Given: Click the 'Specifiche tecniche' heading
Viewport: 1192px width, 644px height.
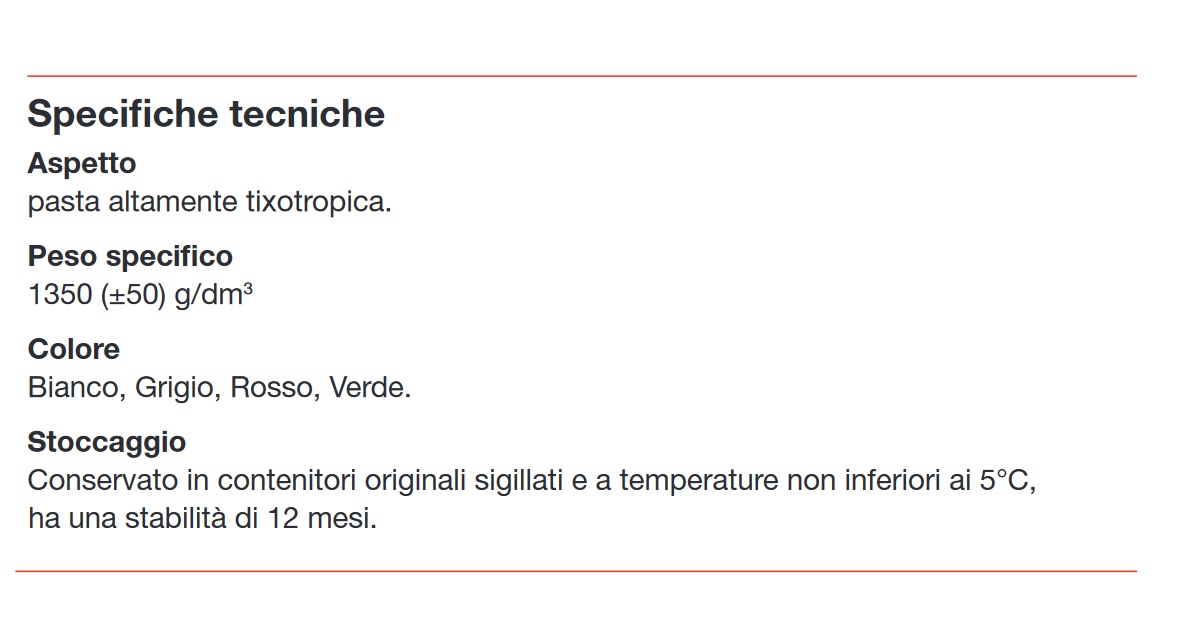Looking at the screenshot, I should tap(206, 115).
